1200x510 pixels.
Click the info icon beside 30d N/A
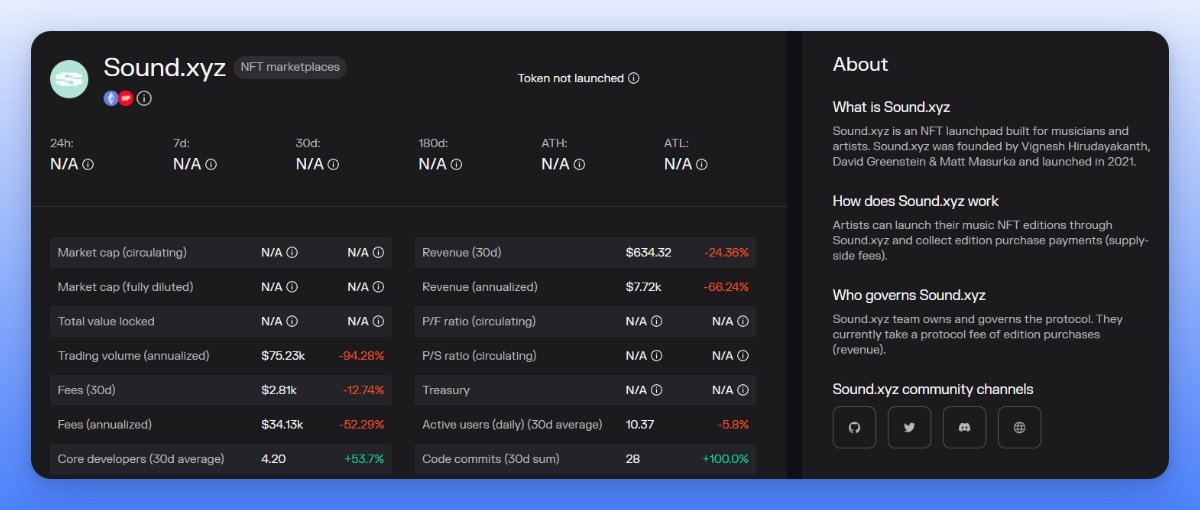point(333,164)
